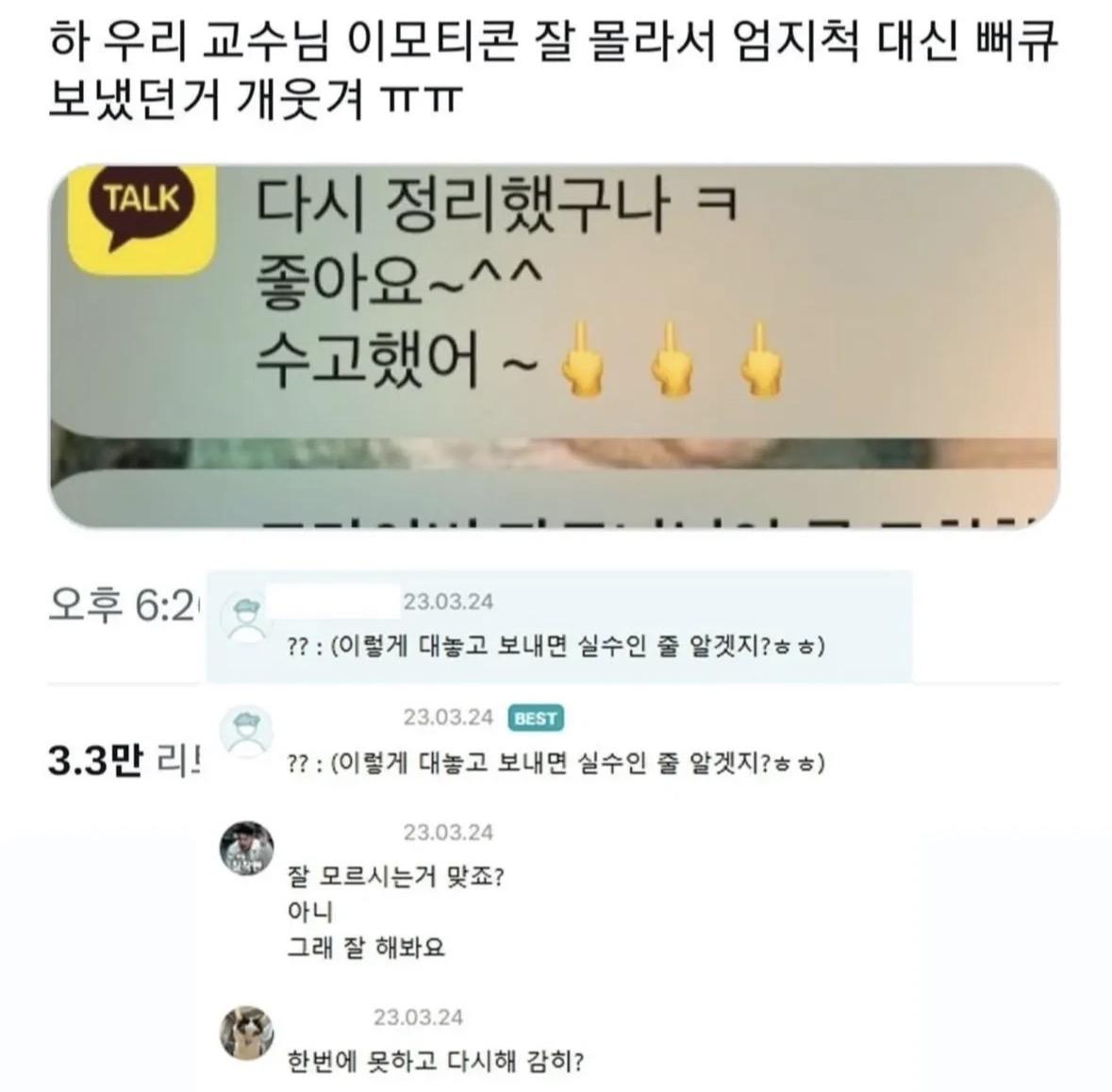This screenshot has width=1112, height=1092.
Task: Click the BEST comment text 이렇게 대놓고 보내면
Action: click(556, 764)
